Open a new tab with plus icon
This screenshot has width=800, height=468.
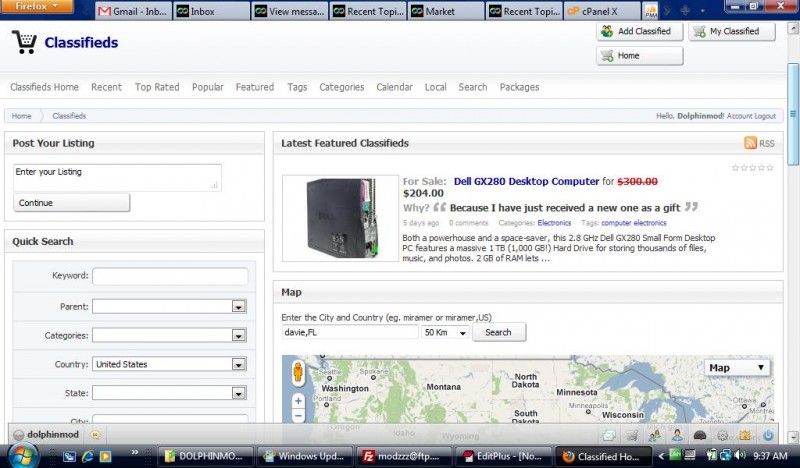(685, 10)
